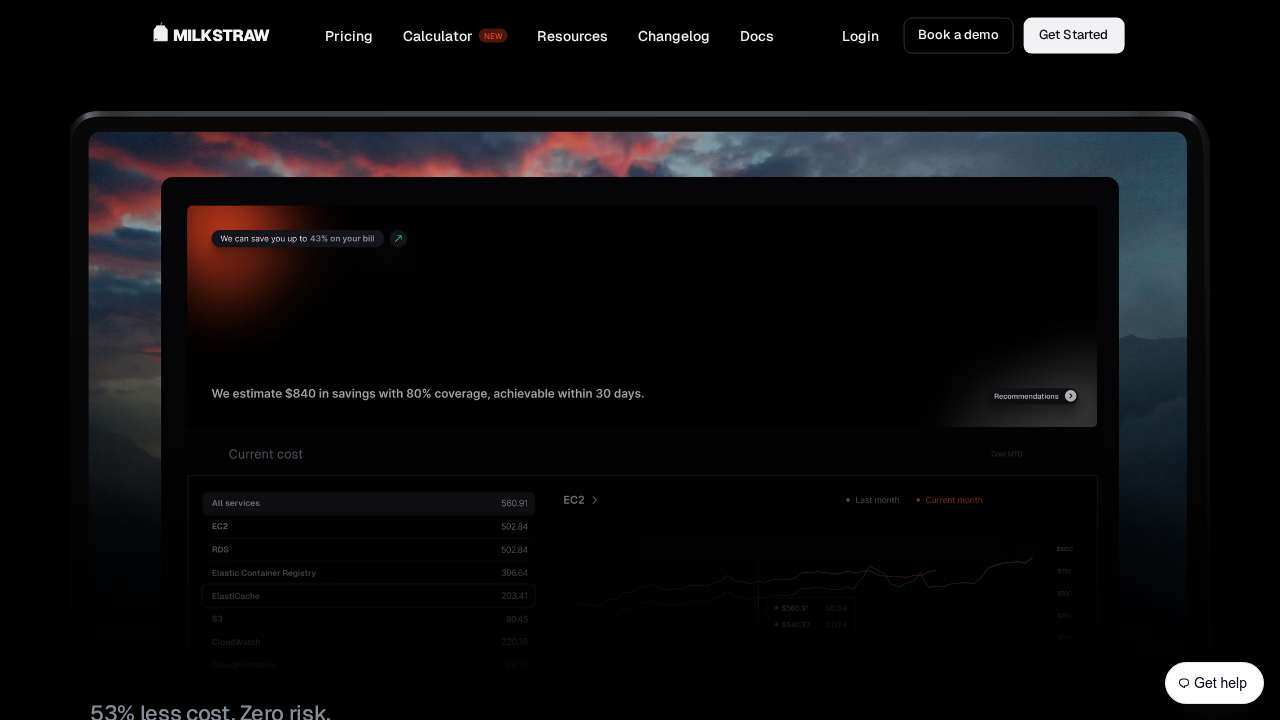The width and height of the screenshot is (1280, 720).
Task: Go to the Changelog page
Action: click(x=673, y=36)
